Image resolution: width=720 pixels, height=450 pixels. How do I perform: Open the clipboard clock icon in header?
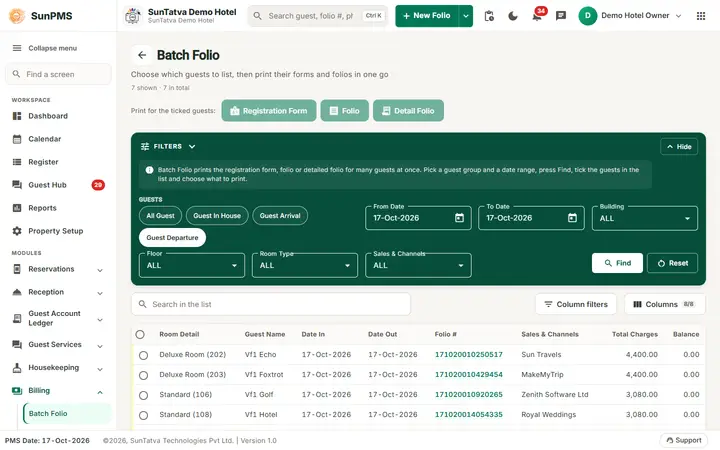[489, 16]
